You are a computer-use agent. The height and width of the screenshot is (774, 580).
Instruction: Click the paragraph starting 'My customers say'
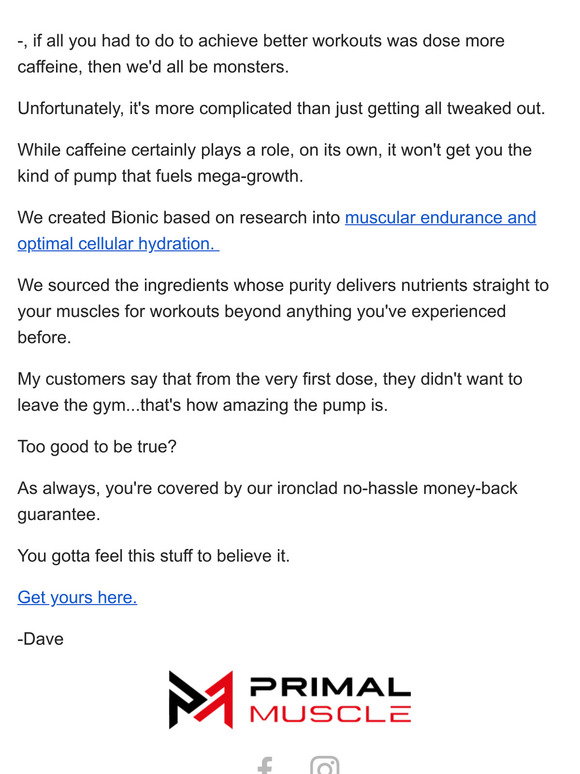[x=270, y=392]
